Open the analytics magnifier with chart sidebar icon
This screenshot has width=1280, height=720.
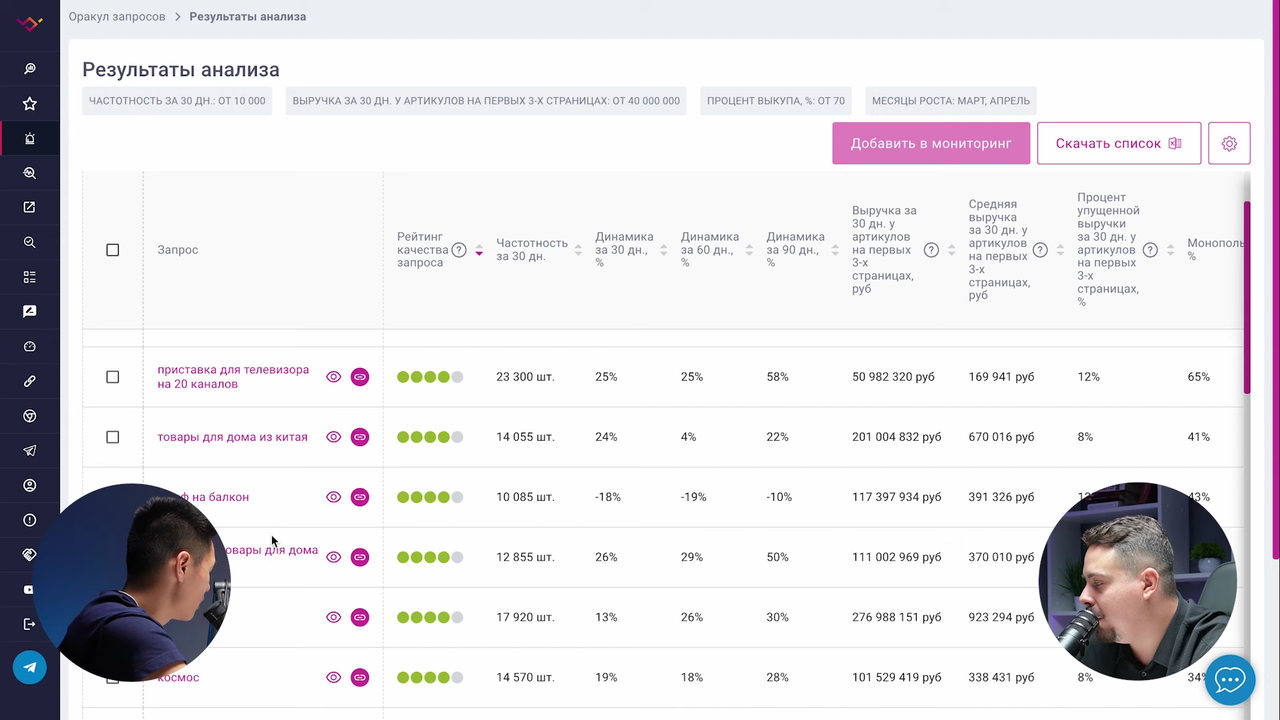click(x=30, y=69)
